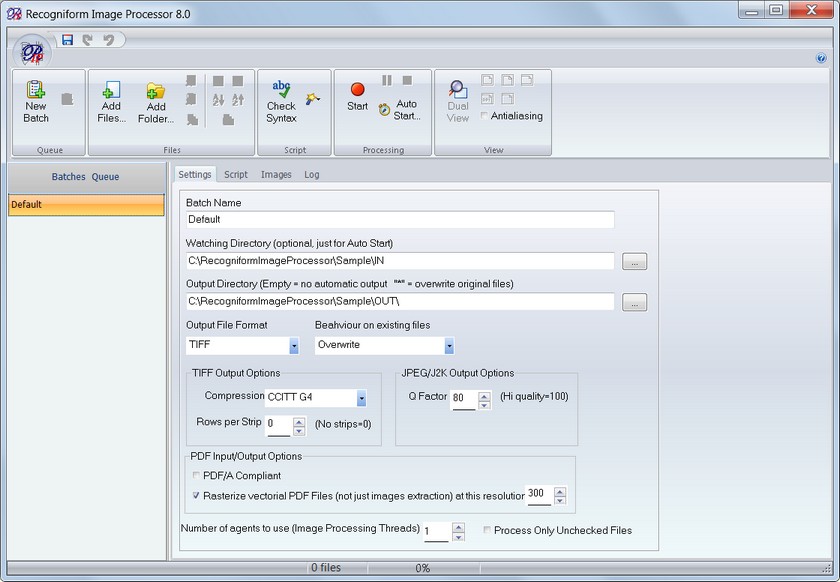Select the Batches panel tab

pyautogui.click(x=69, y=176)
